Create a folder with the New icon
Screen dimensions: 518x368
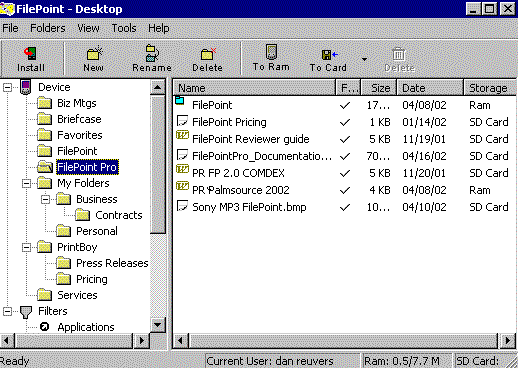coord(94,53)
